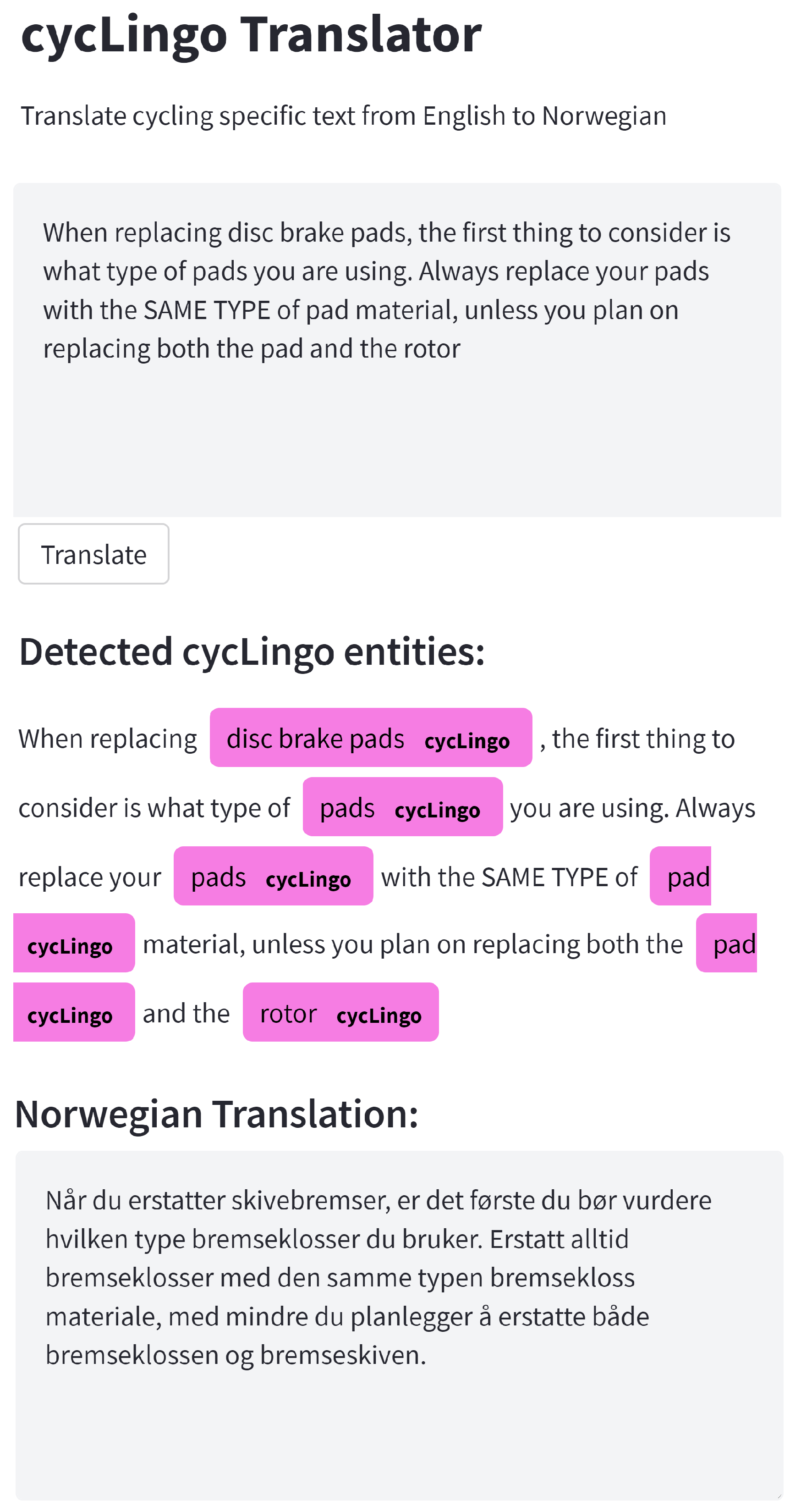Click the 'pad' entity after 'SAME TYPE of'
Viewport: 801px width, 1512px height.
(x=688, y=877)
